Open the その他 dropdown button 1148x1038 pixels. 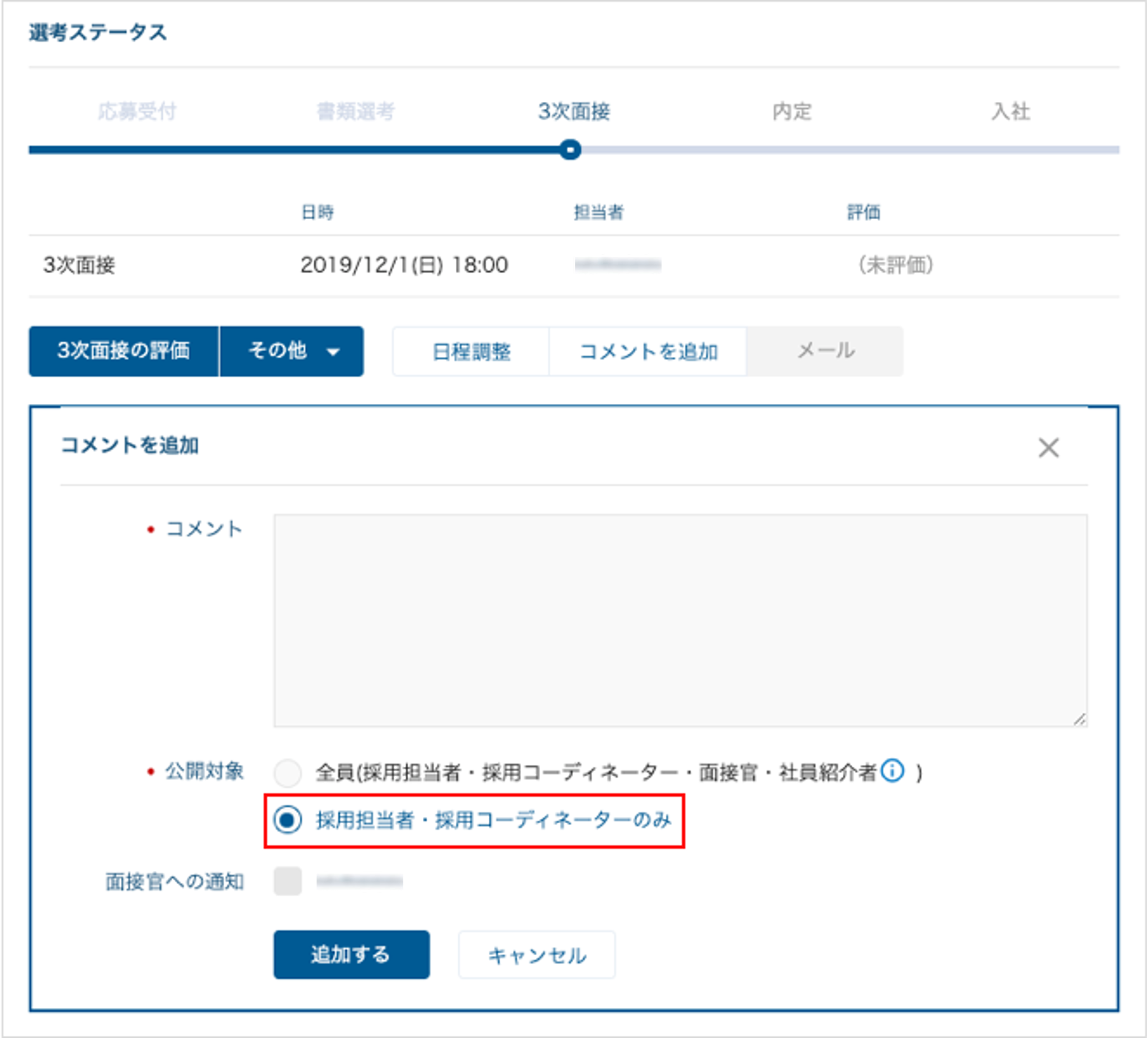(x=291, y=351)
